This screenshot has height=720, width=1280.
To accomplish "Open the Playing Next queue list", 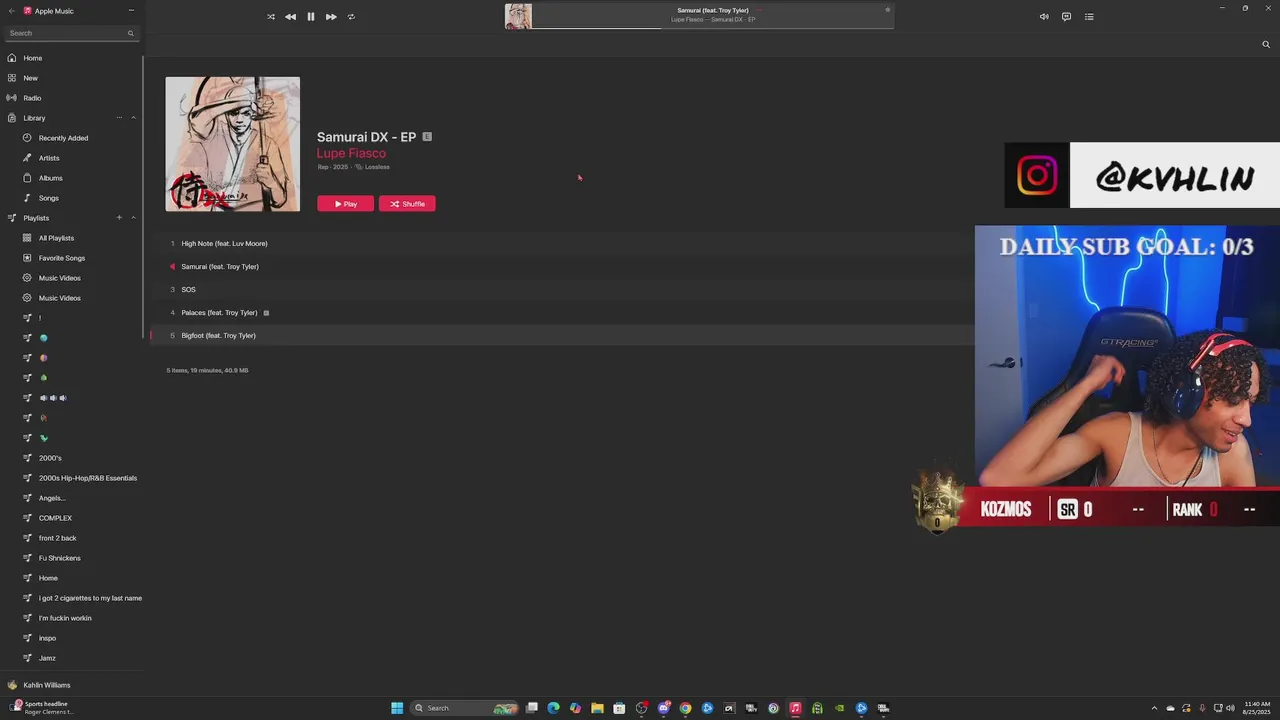I will 1089,17.
